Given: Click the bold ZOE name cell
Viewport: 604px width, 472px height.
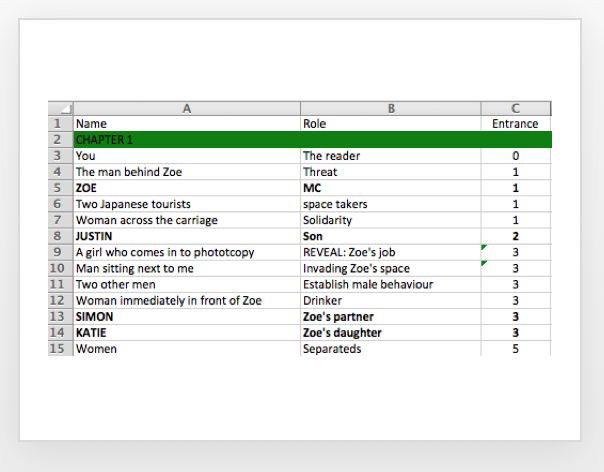Looking at the screenshot, I should click(187, 188).
